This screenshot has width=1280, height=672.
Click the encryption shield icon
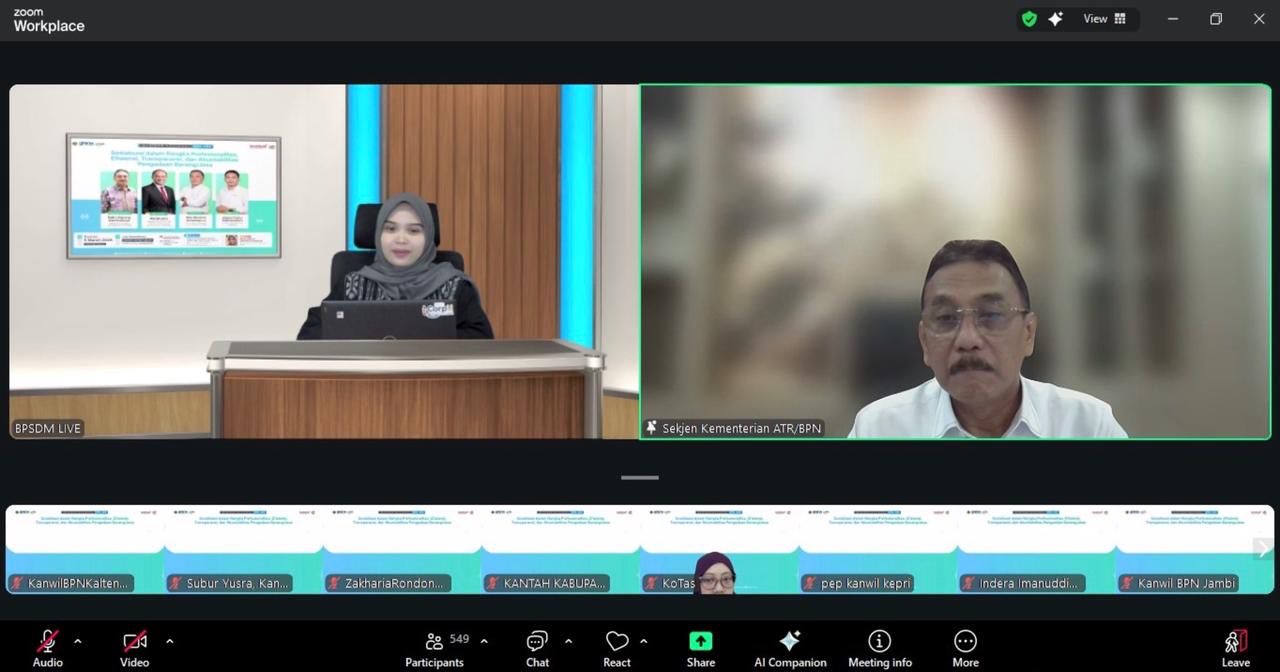point(1029,18)
